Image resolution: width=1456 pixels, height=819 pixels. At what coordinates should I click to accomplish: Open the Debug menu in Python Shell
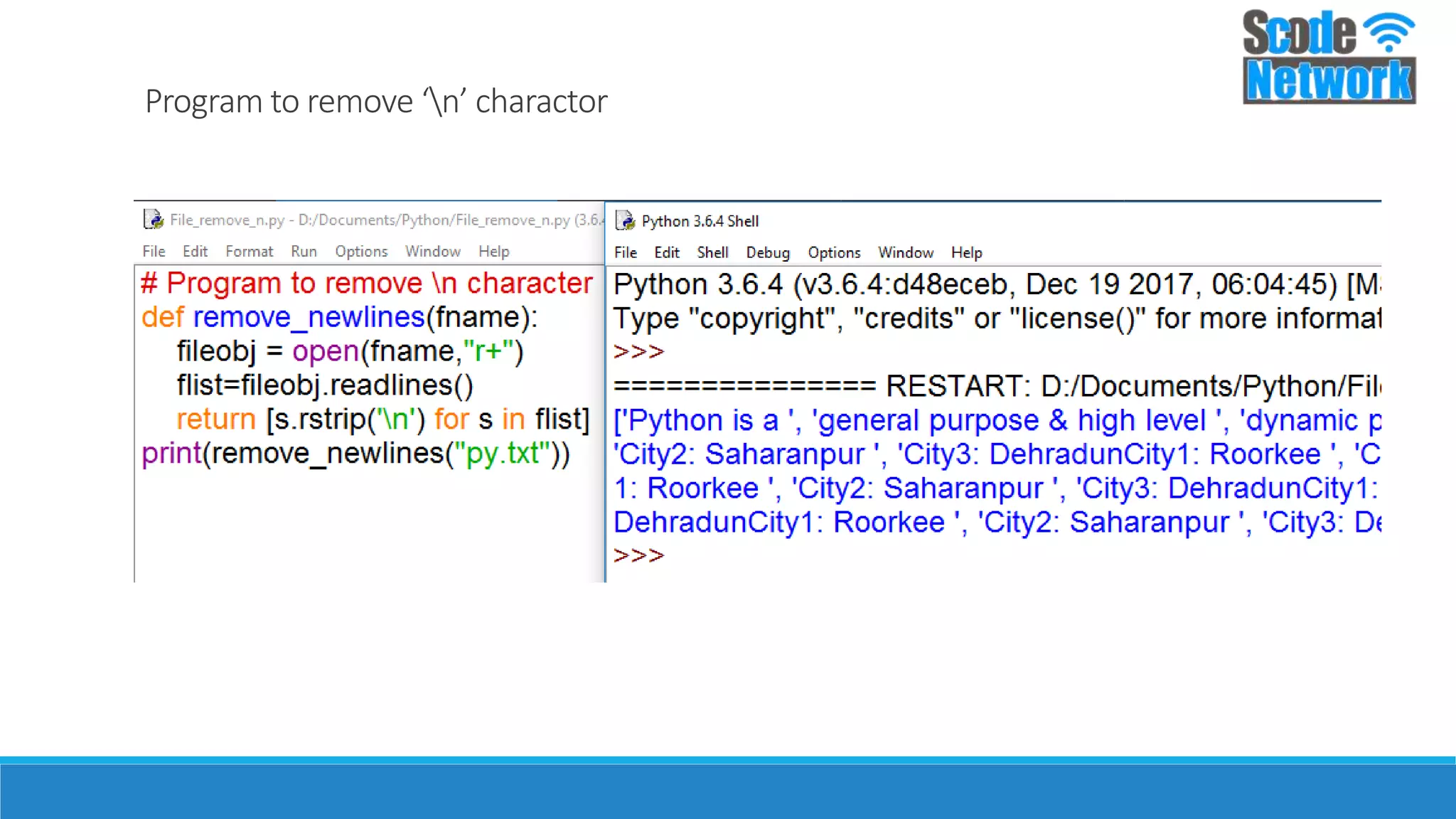[768, 252]
